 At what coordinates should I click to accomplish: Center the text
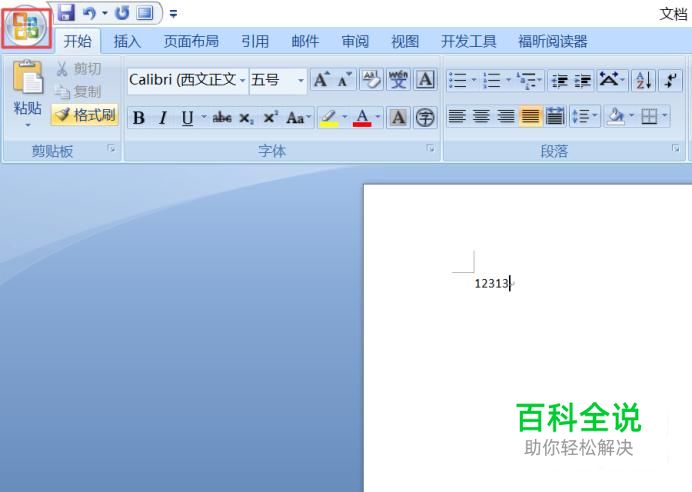click(x=481, y=116)
